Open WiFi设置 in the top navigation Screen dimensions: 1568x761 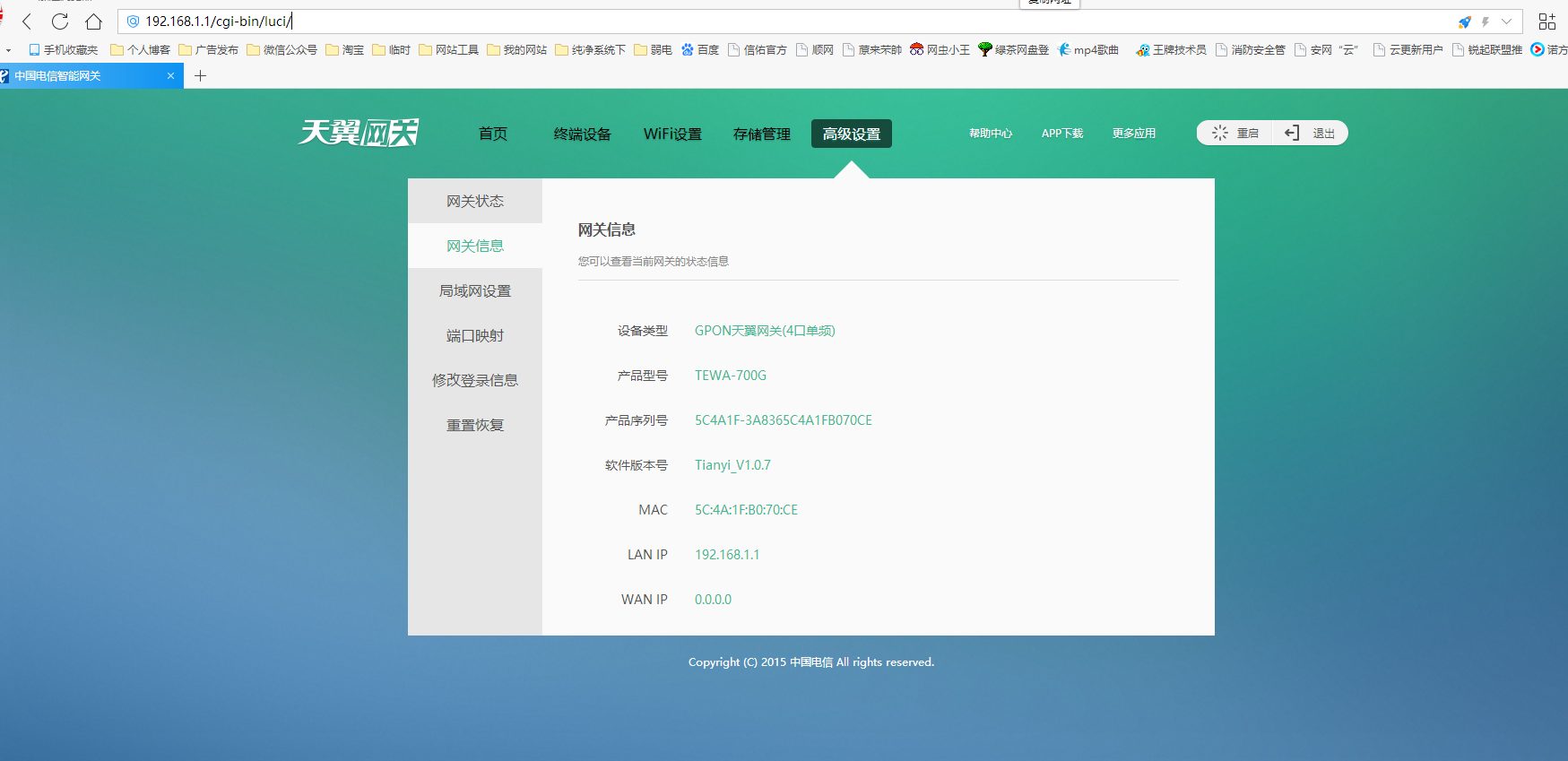click(x=672, y=134)
